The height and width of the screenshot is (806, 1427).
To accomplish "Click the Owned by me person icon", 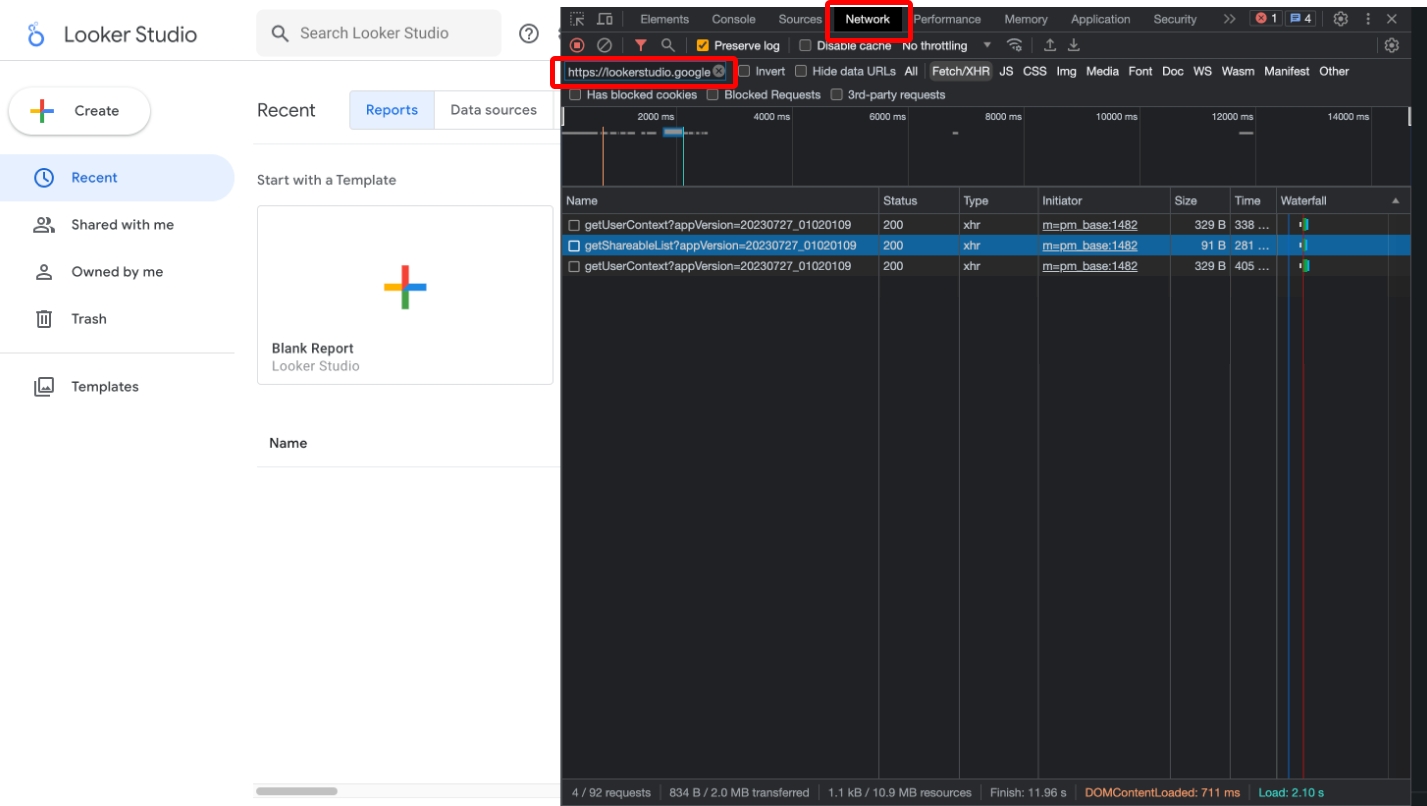I will click(x=44, y=272).
